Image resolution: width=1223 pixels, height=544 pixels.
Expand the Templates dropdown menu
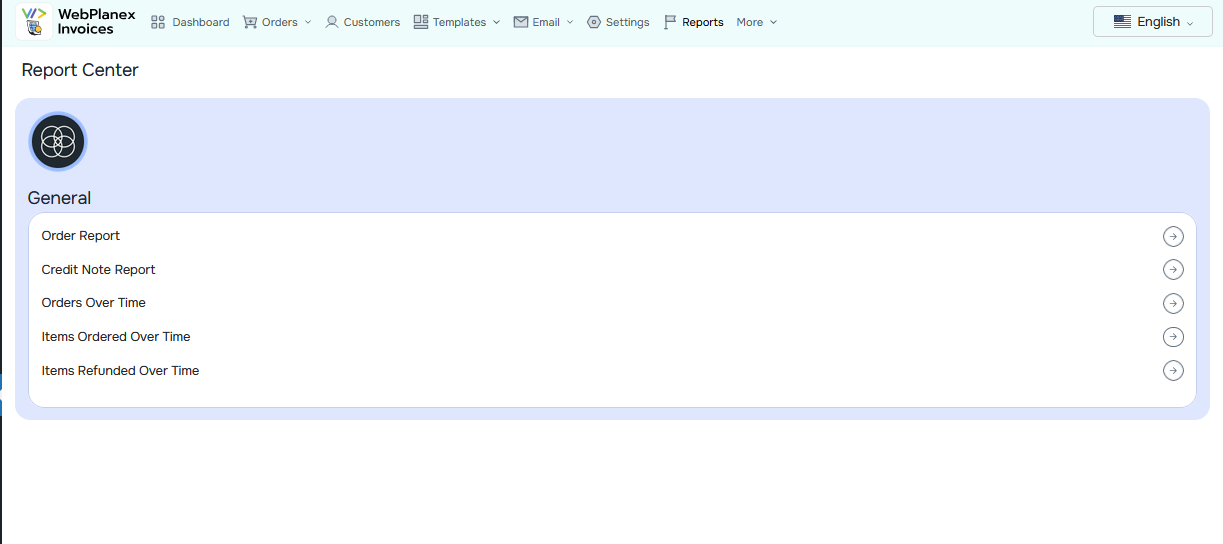click(456, 22)
